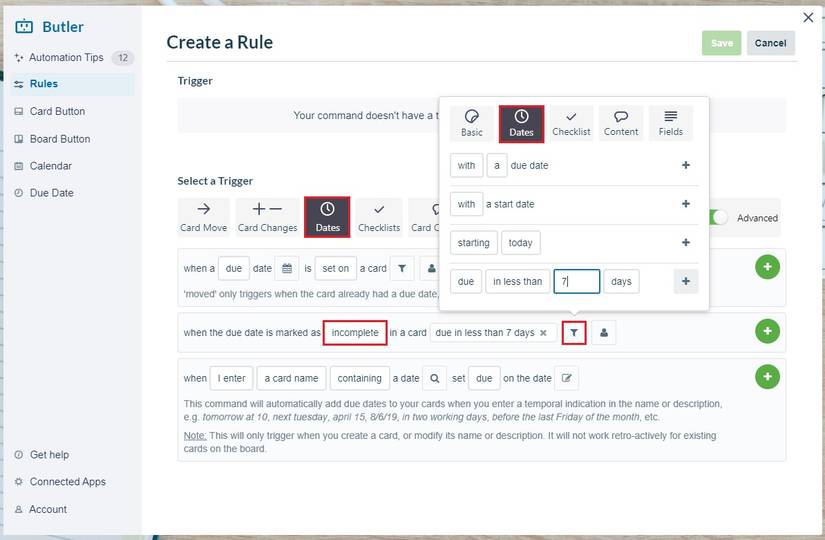The width and height of the screenshot is (825, 540).
Task: Toggle 'a' option before due date
Action: click(497, 165)
